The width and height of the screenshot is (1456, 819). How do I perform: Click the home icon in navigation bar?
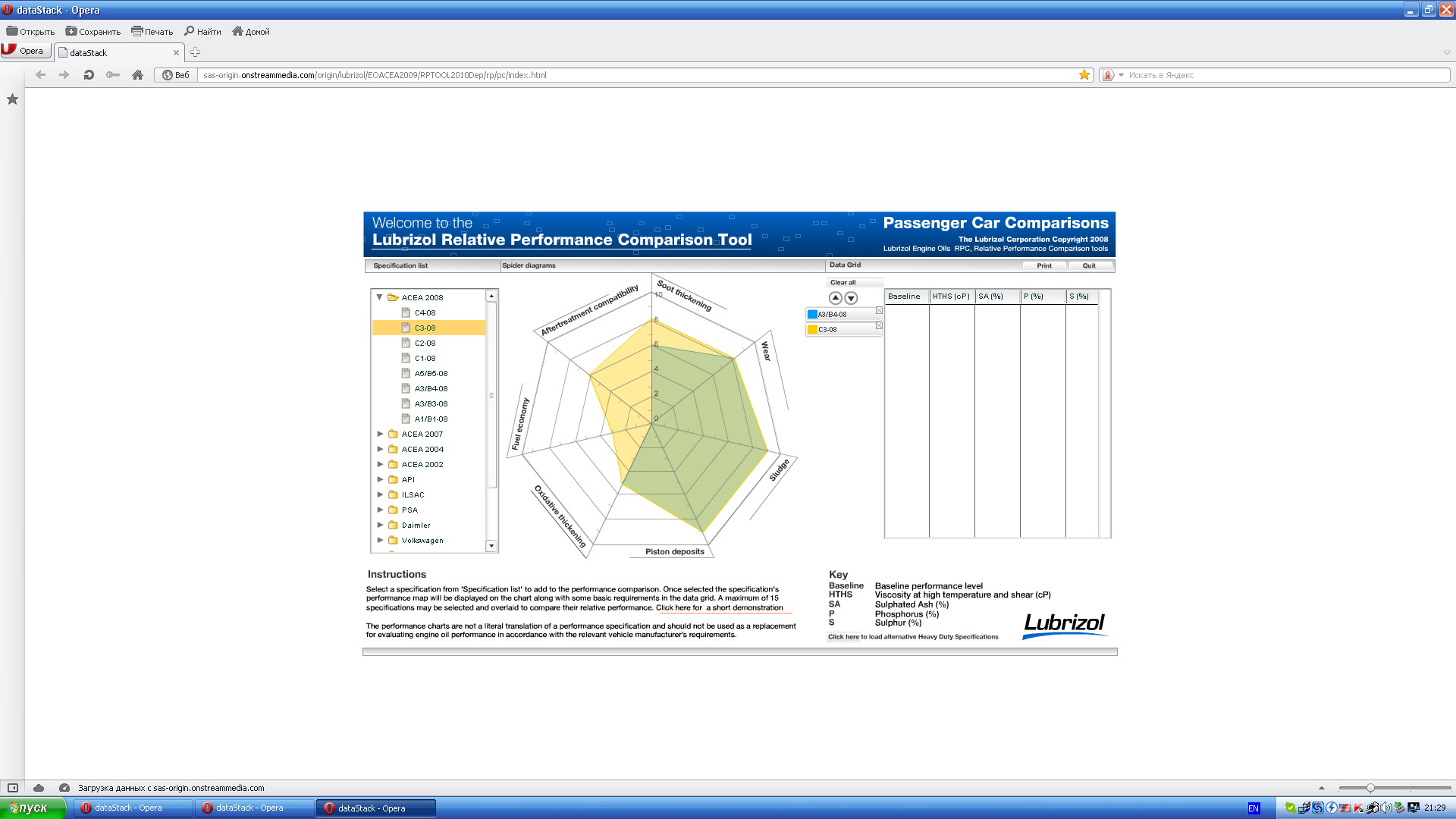tap(137, 75)
